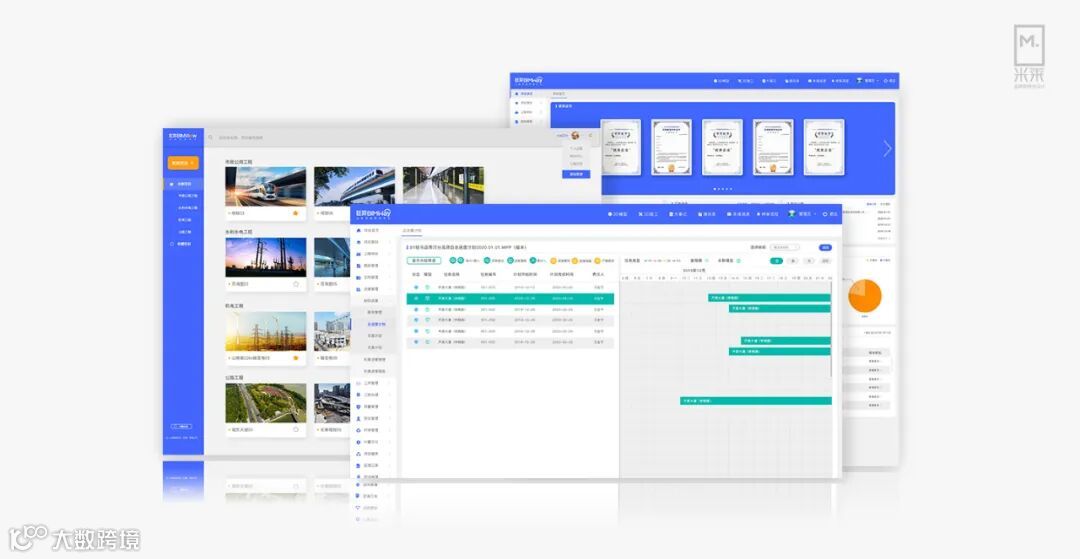
Task: Click the topmost teal Gantt bar
Action: 770,297
